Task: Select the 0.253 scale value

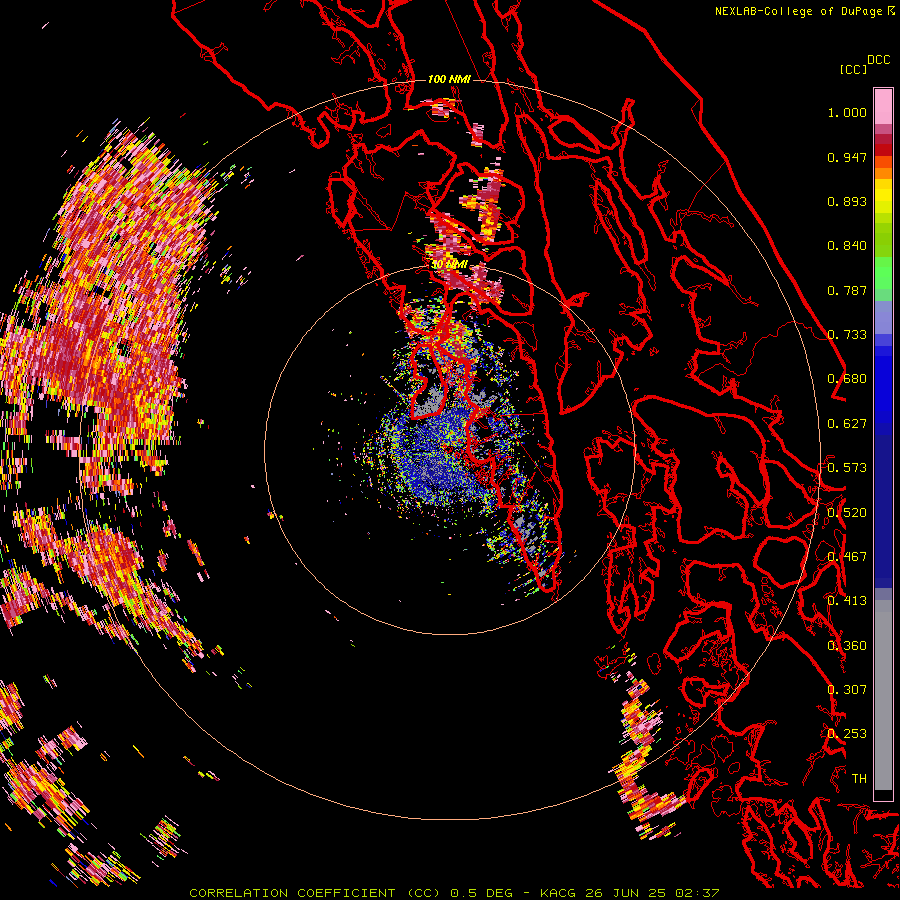Action: 847,734
